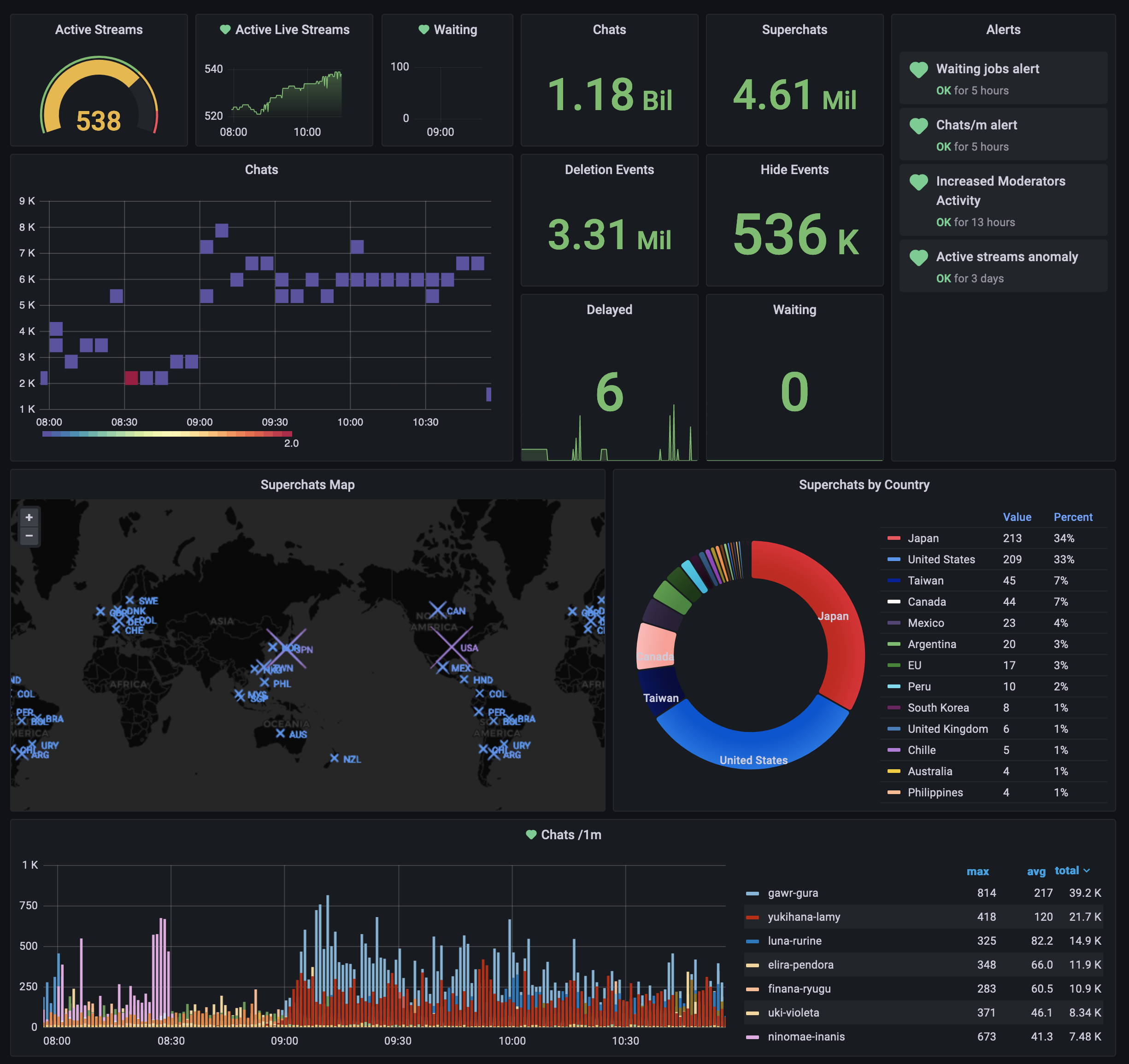Click the heart icon next to Chats/m alert
The width and height of the screenshot is (1129, 1064).
point(918,126)
